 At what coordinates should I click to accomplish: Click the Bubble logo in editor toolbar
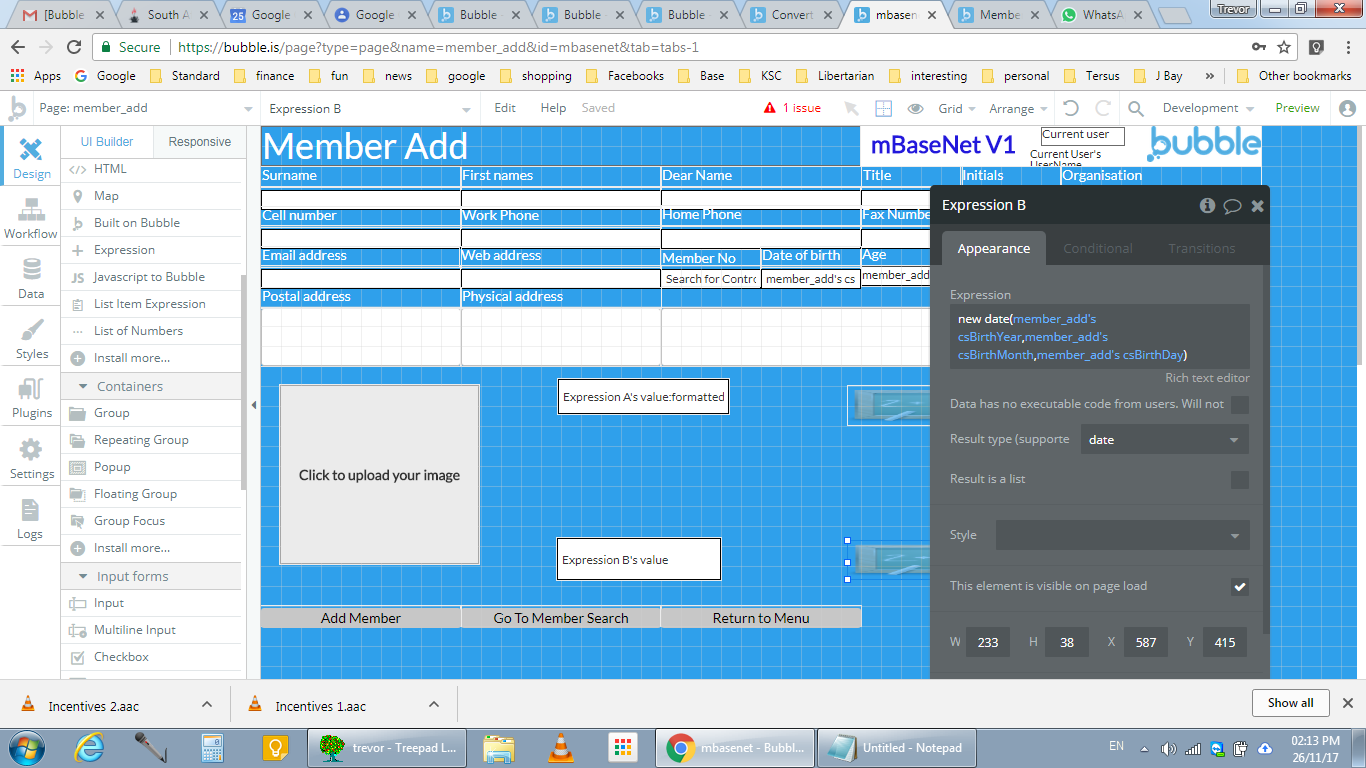click(17, 108)
